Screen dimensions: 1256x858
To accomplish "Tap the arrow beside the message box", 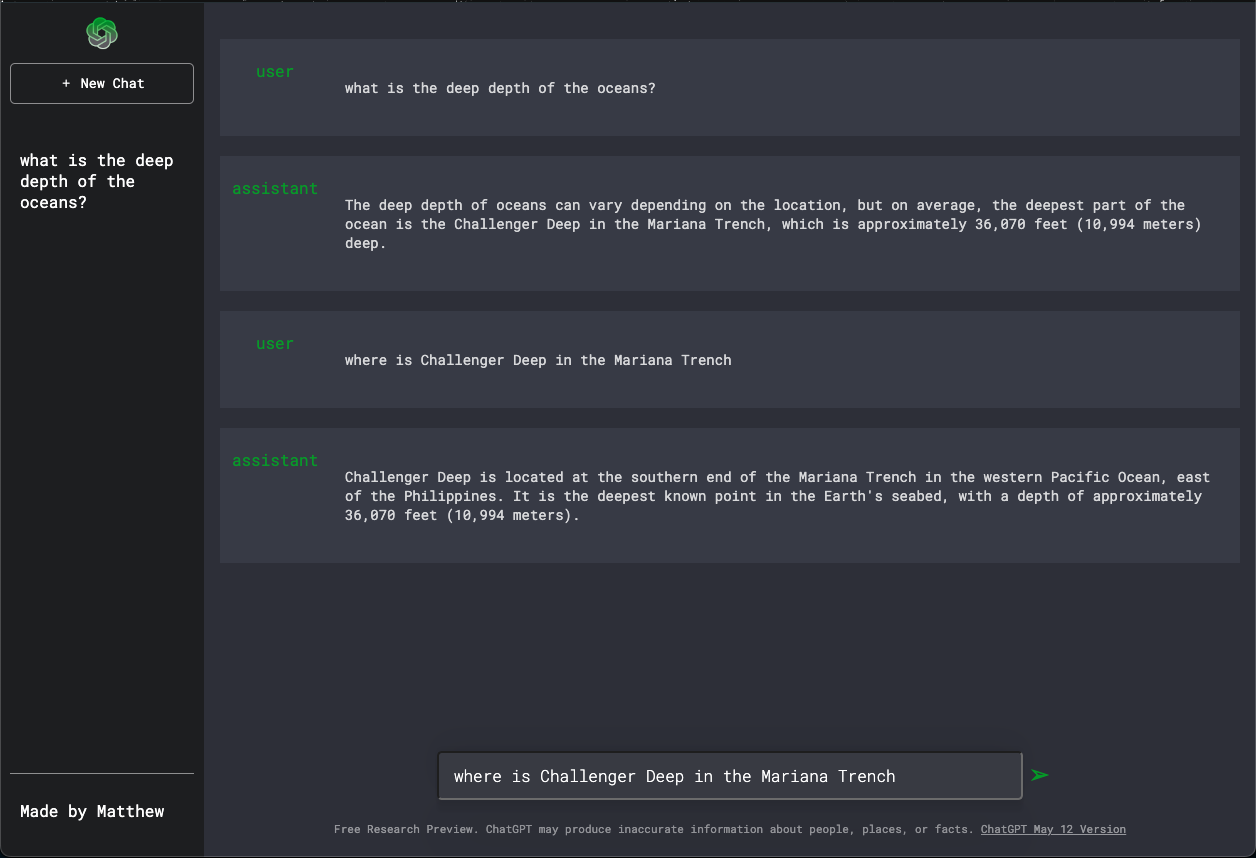I will click(1039, 775).
